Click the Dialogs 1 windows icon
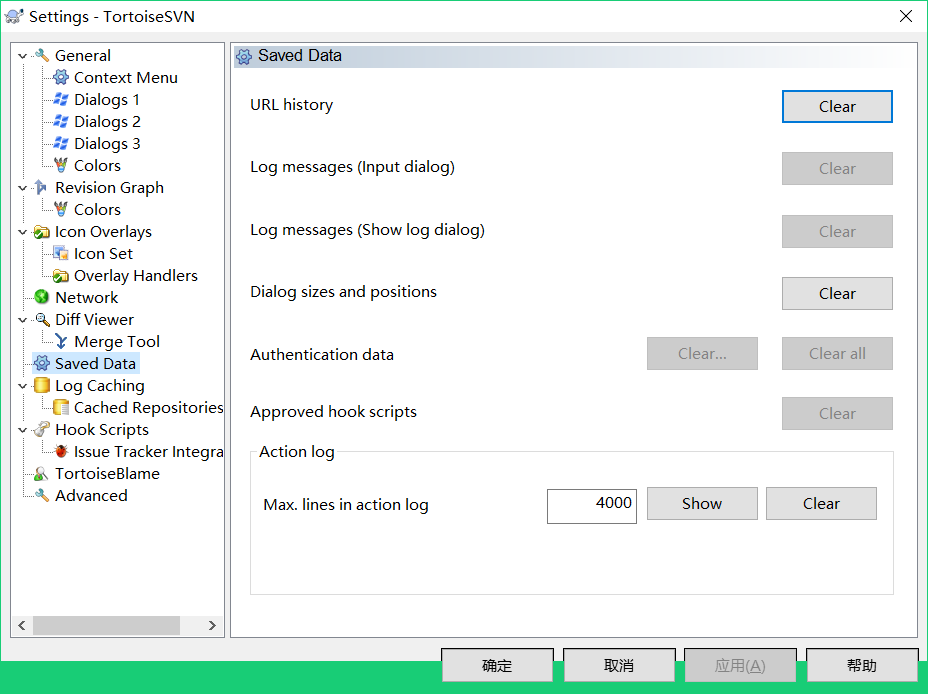Image resolution: width=928 pixels, height=694 pixels. point(61,99)
